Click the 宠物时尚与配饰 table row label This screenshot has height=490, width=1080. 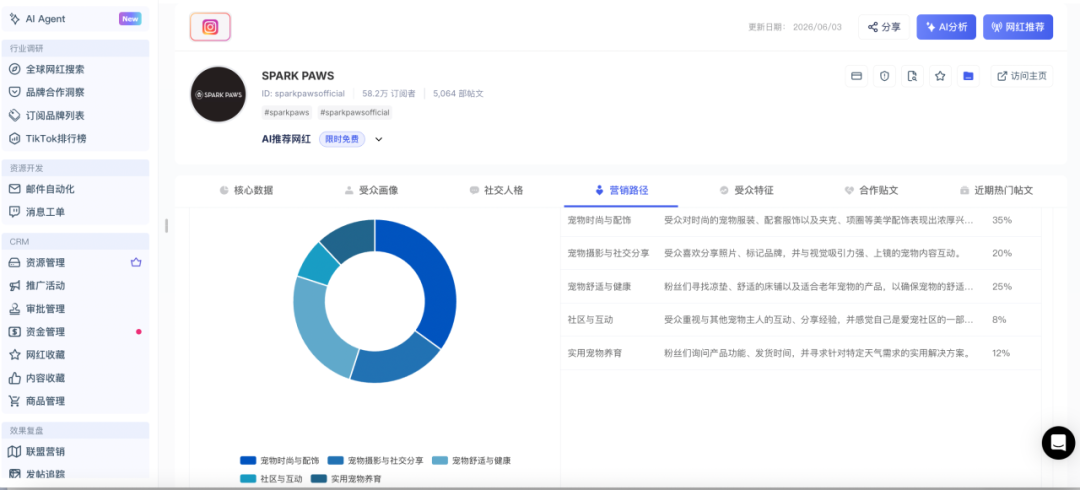click(x=599, y=220)
